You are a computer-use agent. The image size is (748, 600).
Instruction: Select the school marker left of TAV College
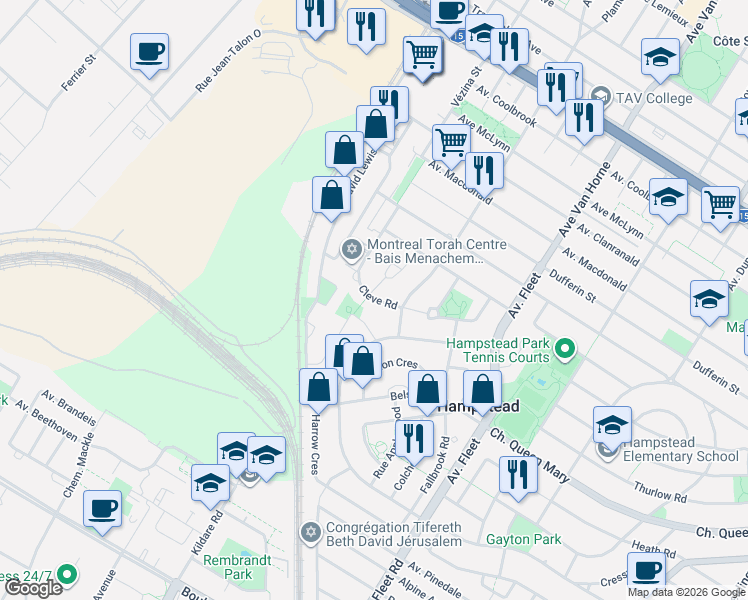pos(484,33)
